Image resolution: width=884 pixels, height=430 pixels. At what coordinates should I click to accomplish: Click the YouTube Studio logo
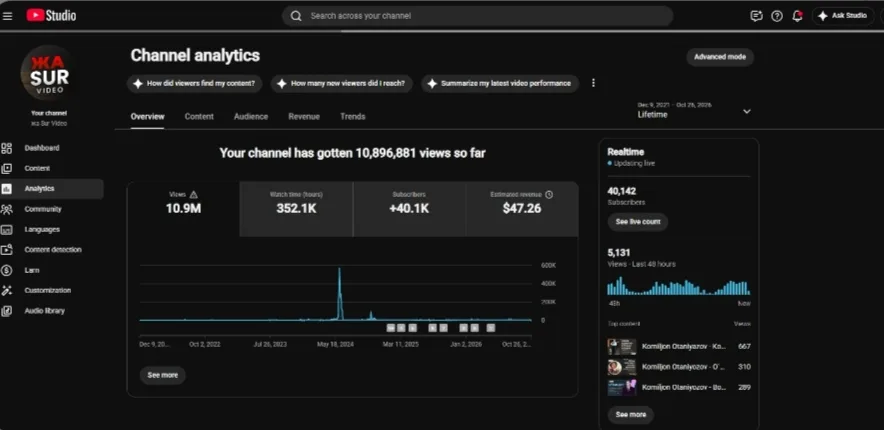(x=51, y=16)
